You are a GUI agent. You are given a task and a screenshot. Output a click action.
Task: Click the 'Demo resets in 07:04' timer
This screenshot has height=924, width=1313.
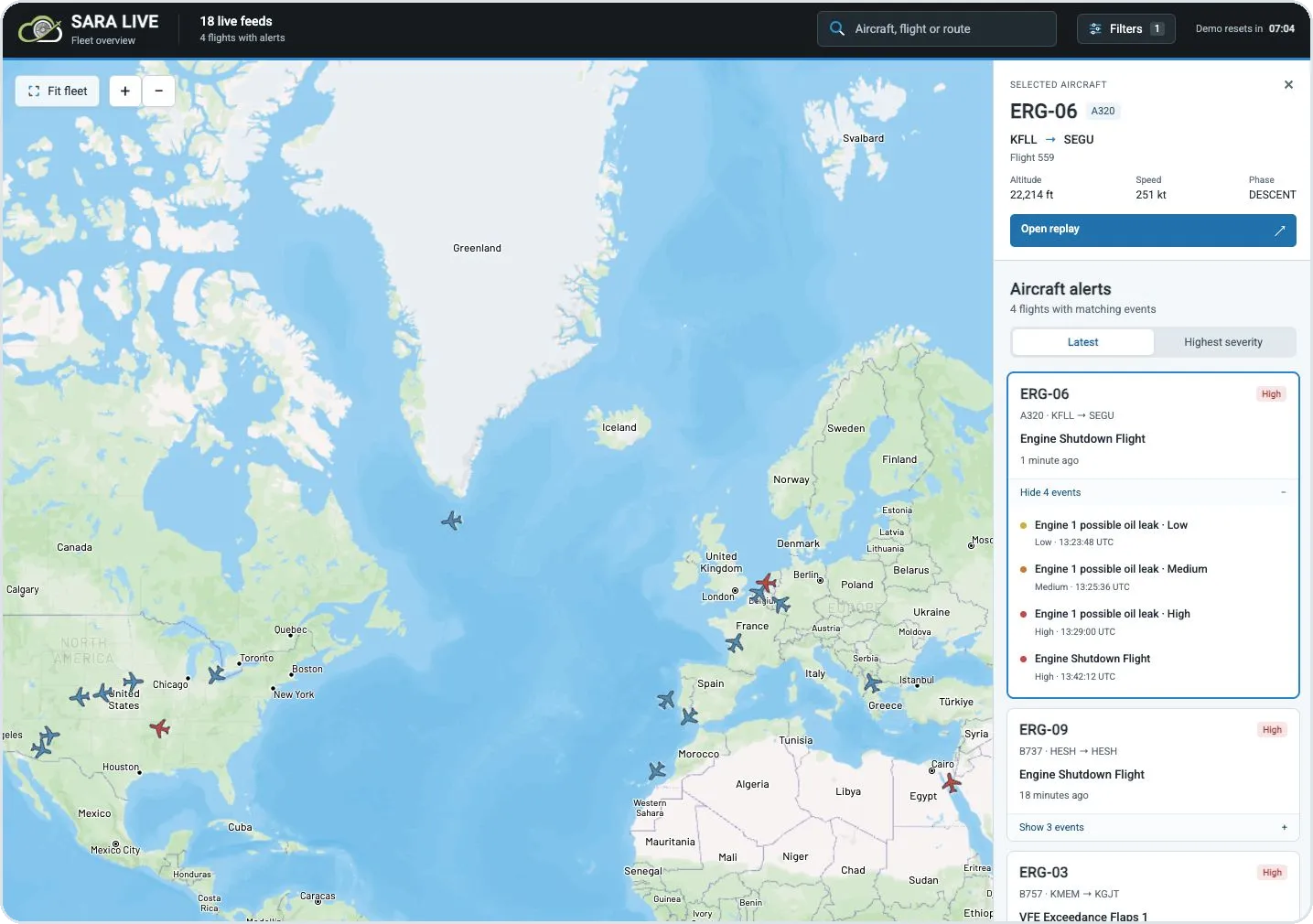tap(1245, 29)
